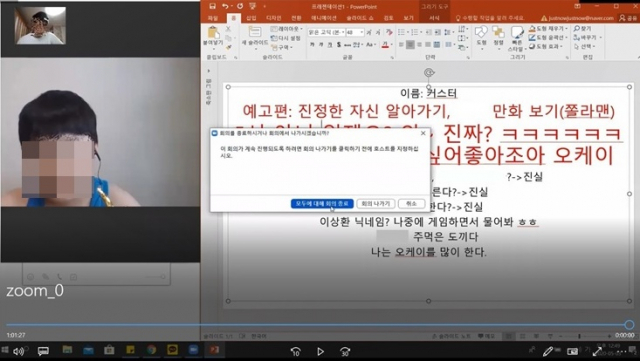Skip forward 30 seconds in the player
This screenshot has width=640, height=361.
point(345,351)
